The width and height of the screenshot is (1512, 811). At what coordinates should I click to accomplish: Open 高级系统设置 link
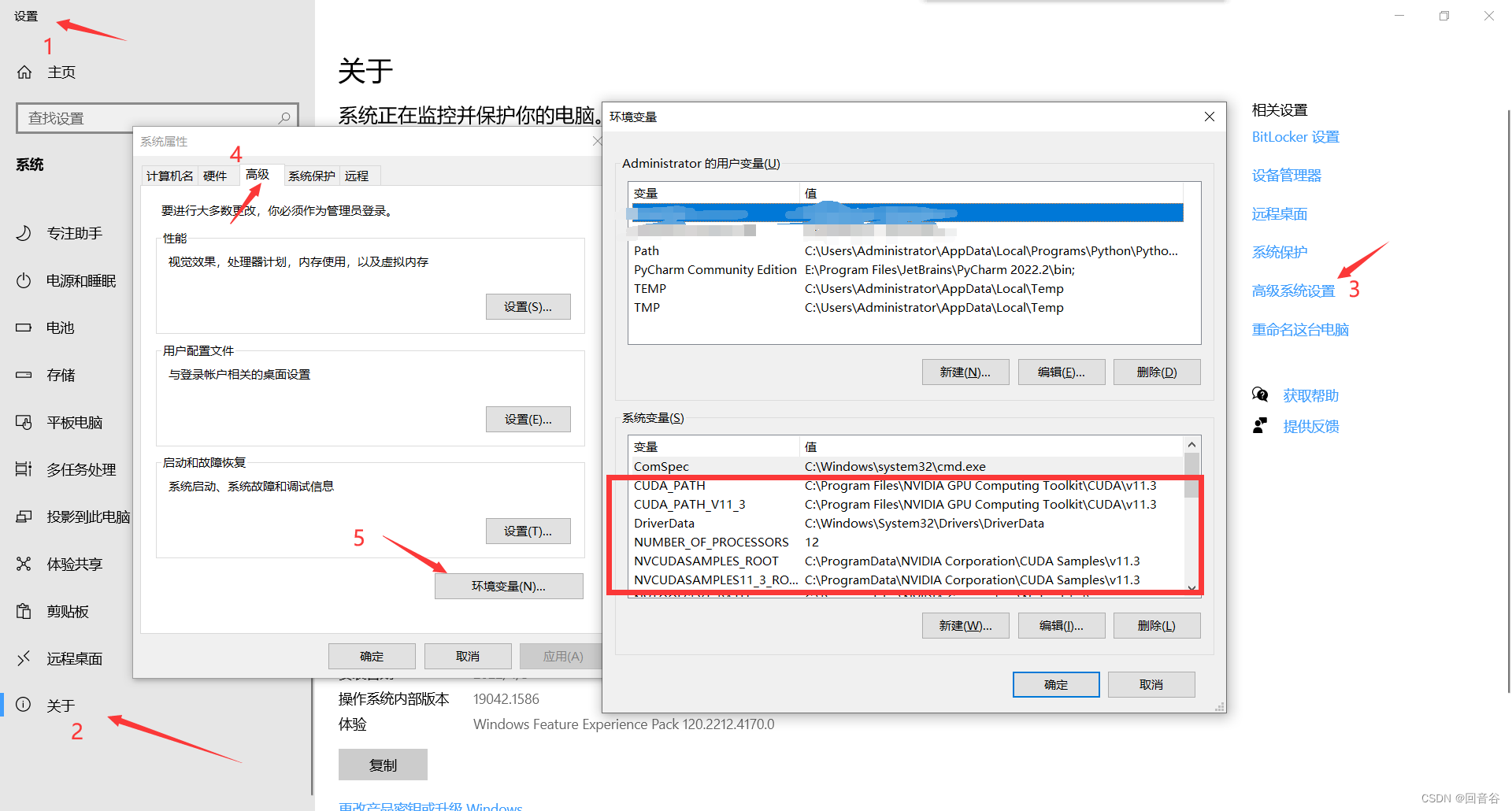pos(1294,291)
